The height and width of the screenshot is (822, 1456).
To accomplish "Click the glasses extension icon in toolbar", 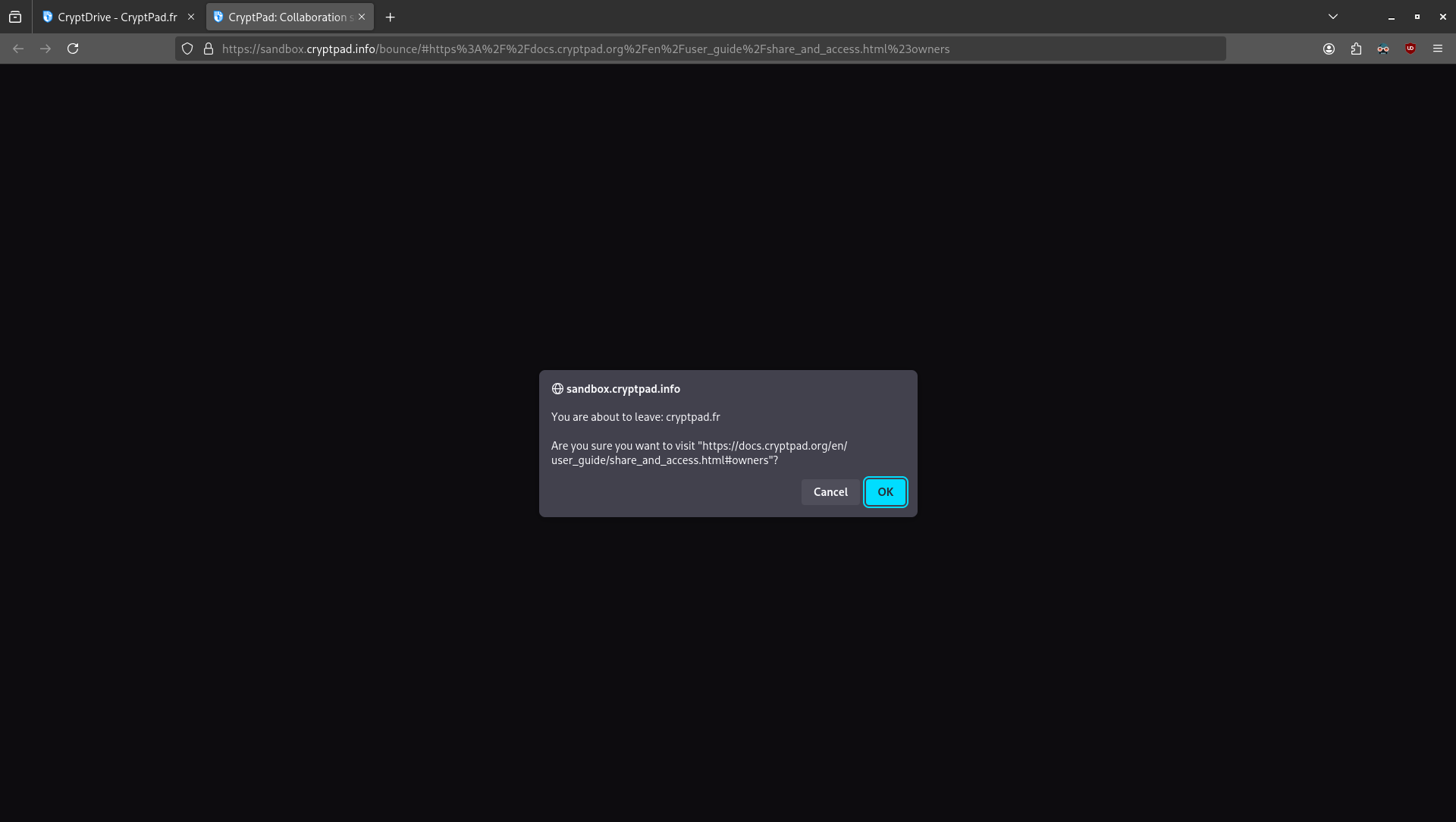I will 1383,49.
